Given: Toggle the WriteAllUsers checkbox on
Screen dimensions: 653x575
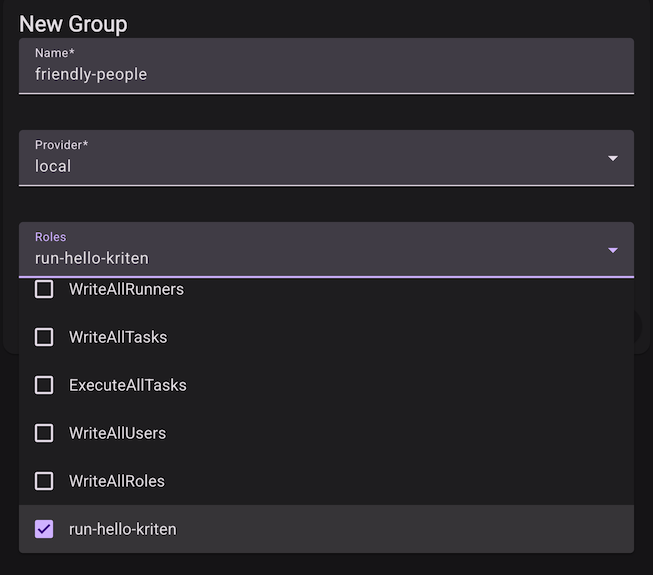Looking at the screenshot, I should (44, 433).
